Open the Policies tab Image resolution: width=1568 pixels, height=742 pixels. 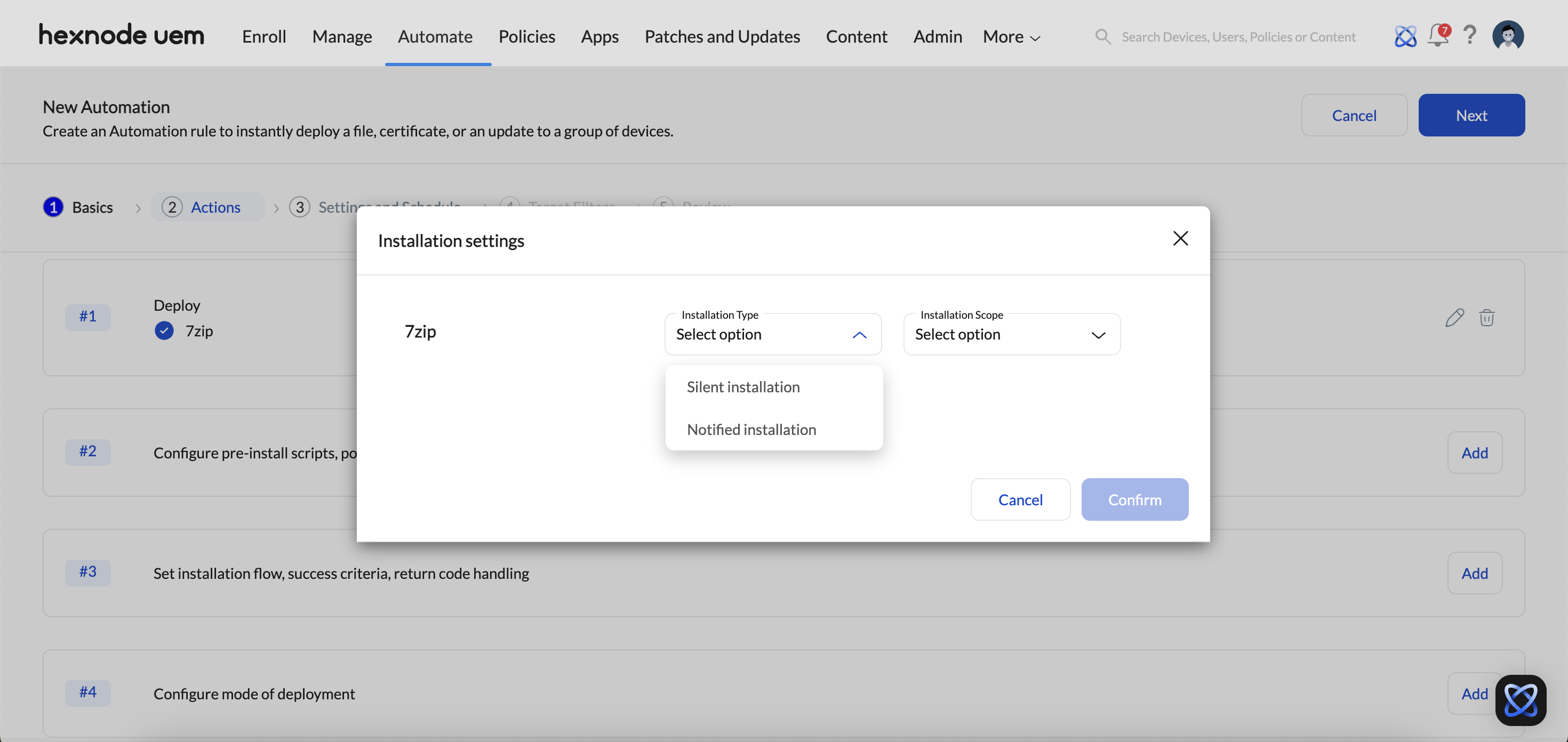click(x=526, y=36)
